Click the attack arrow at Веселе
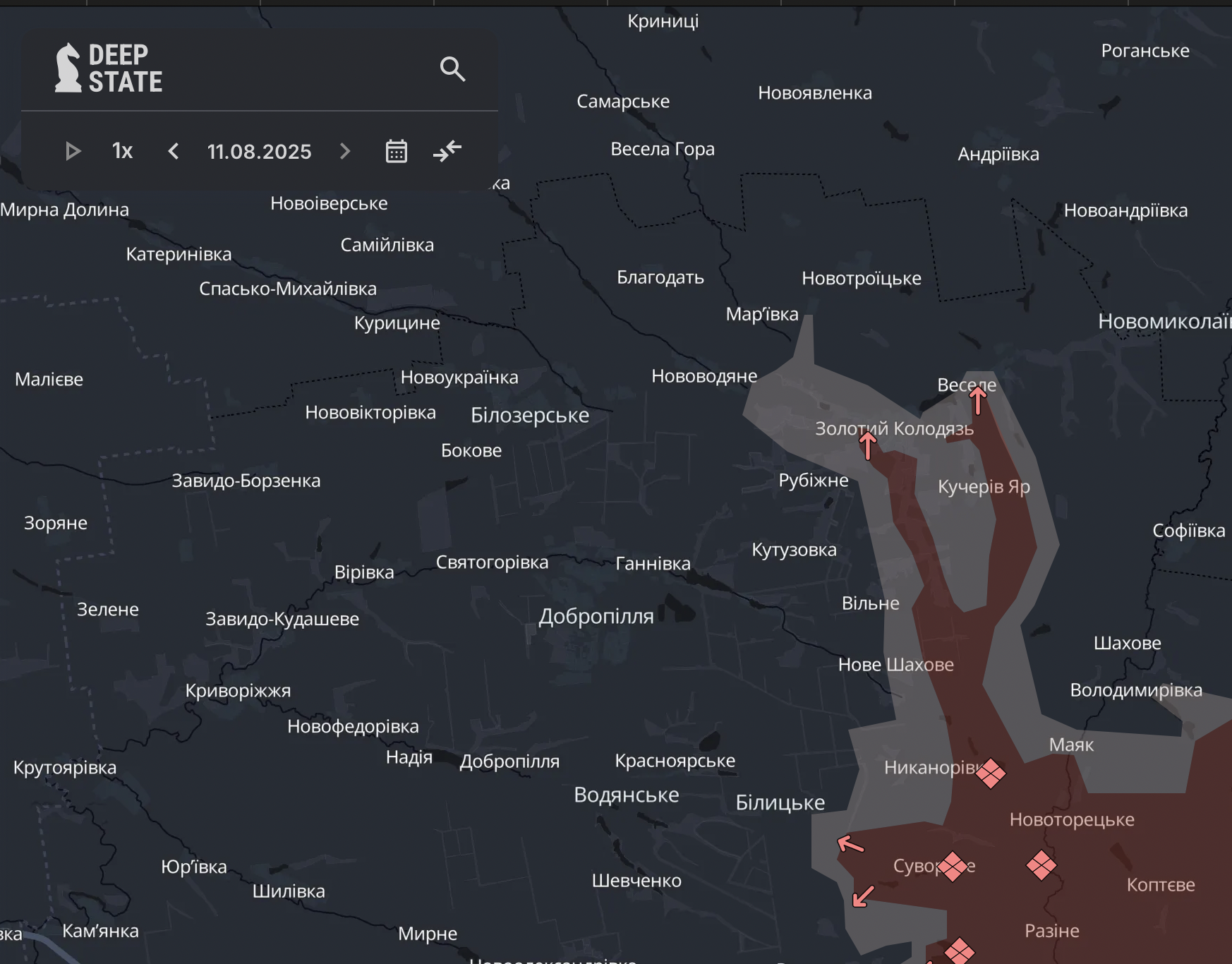Screen dimensions: 1232x964 point(977,400)
